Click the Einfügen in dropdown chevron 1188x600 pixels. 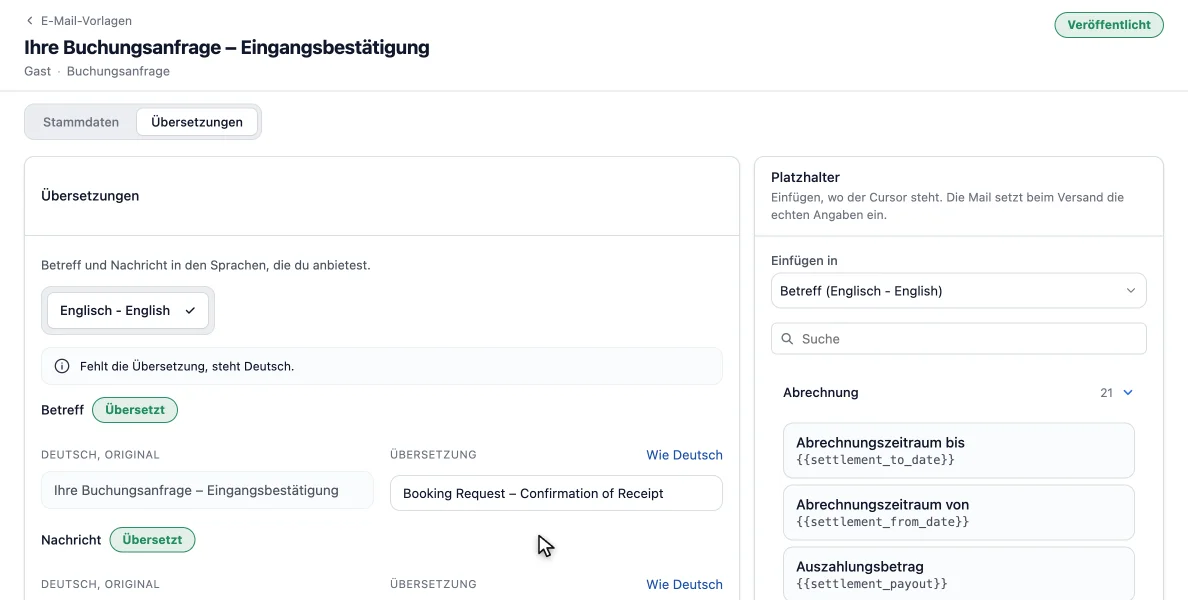pos(1130,291)
